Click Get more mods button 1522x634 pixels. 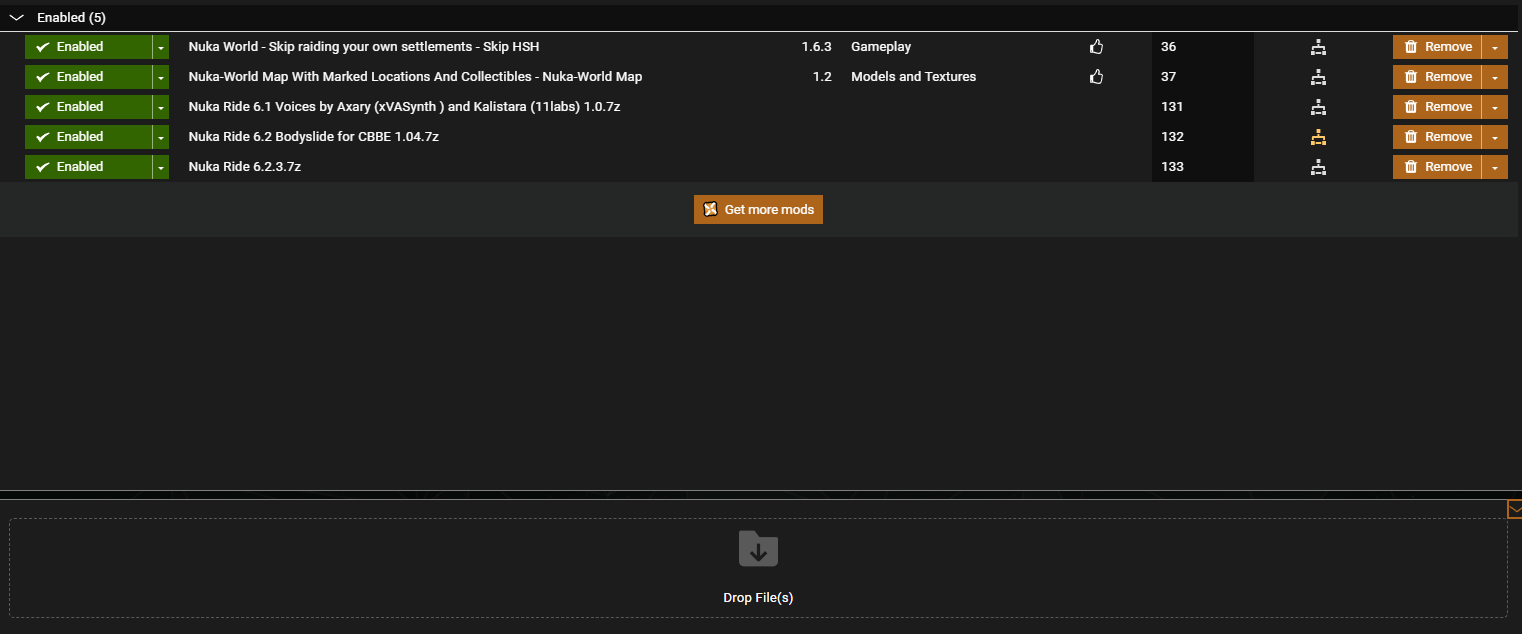758,210
